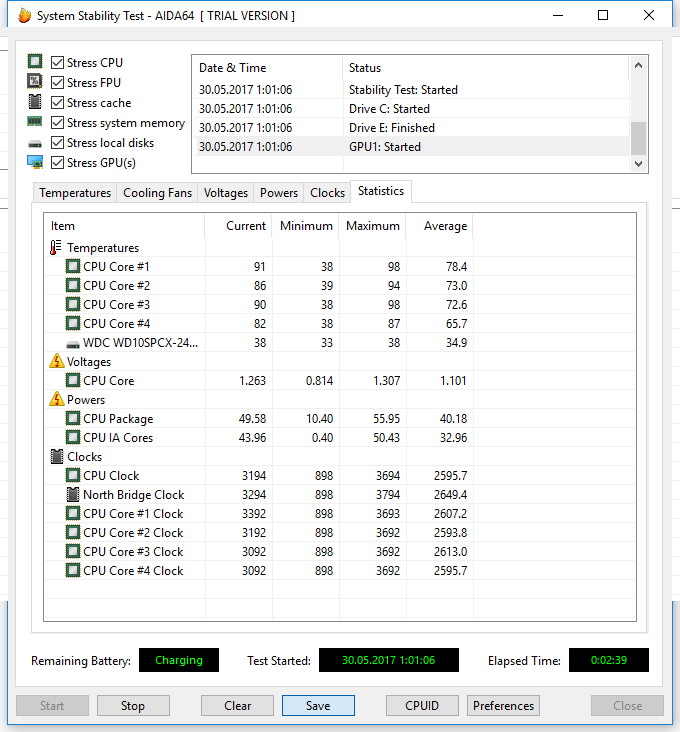Click the CPU chip icon beside Stress CPU
680x732 pixels.
pyautogui.click(x=35, y=61)
